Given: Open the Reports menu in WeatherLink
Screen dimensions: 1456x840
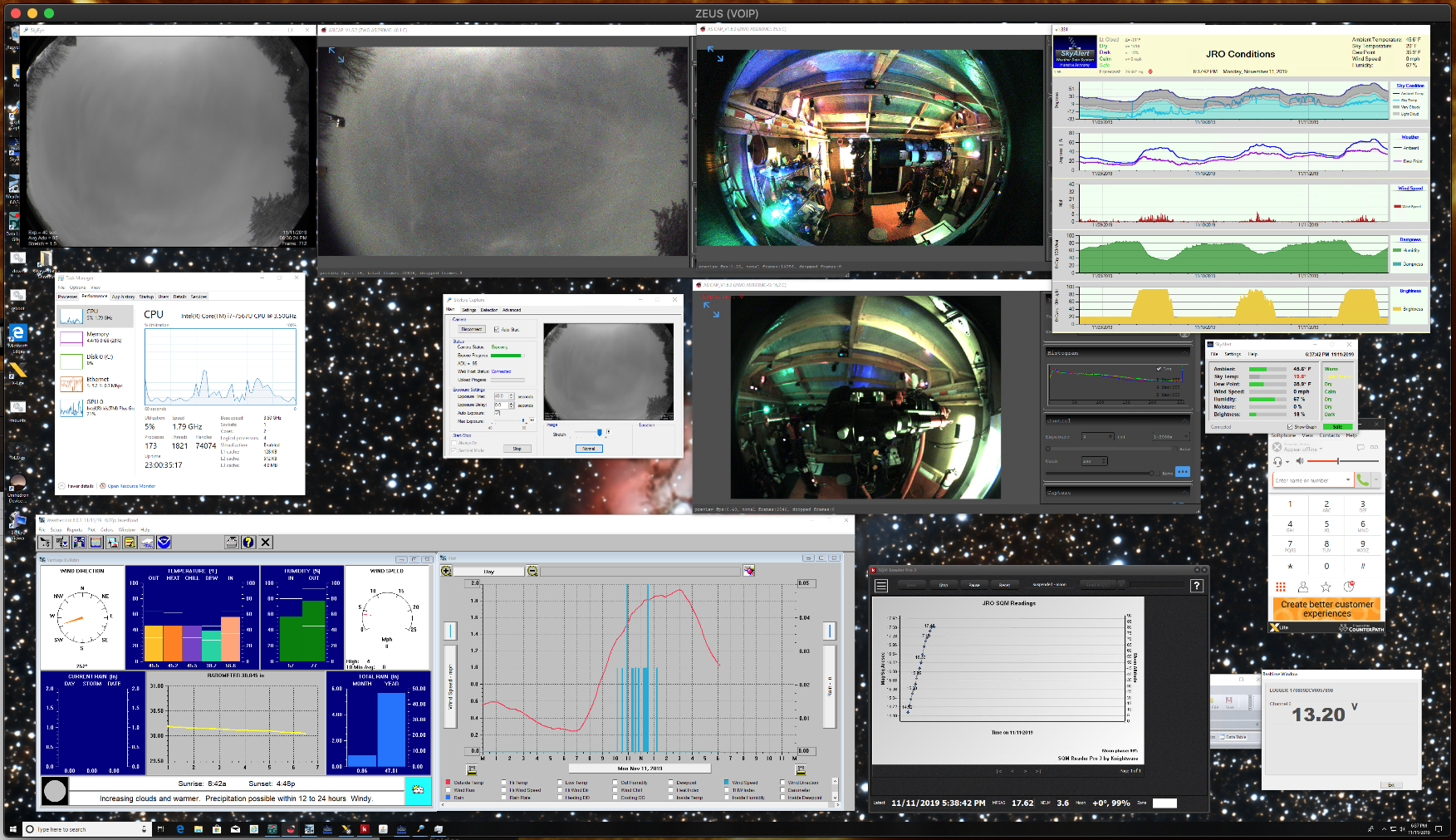Looking at the screenshot, I should click(x=74, y=529).
